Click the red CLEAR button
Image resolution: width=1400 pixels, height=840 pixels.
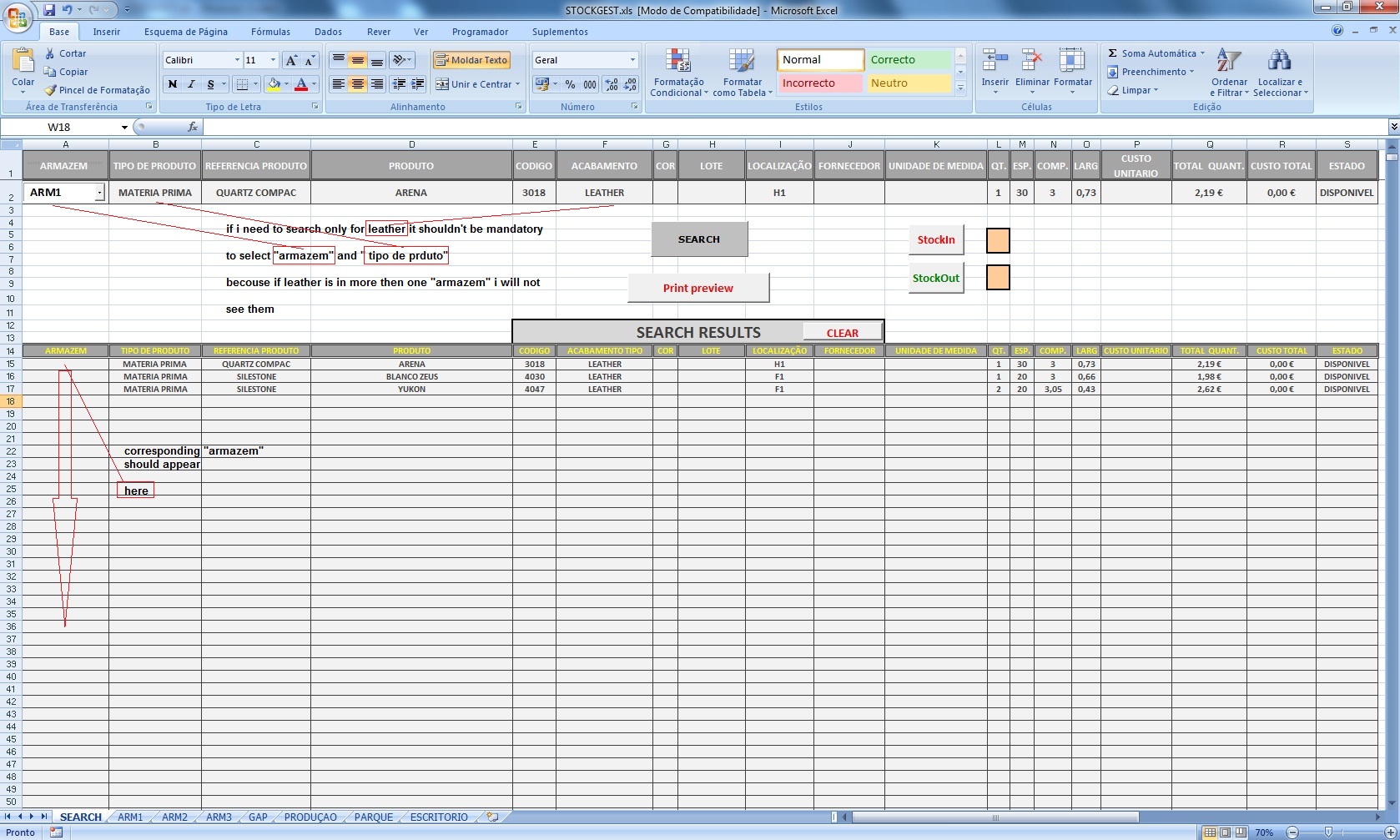point(842,333)
